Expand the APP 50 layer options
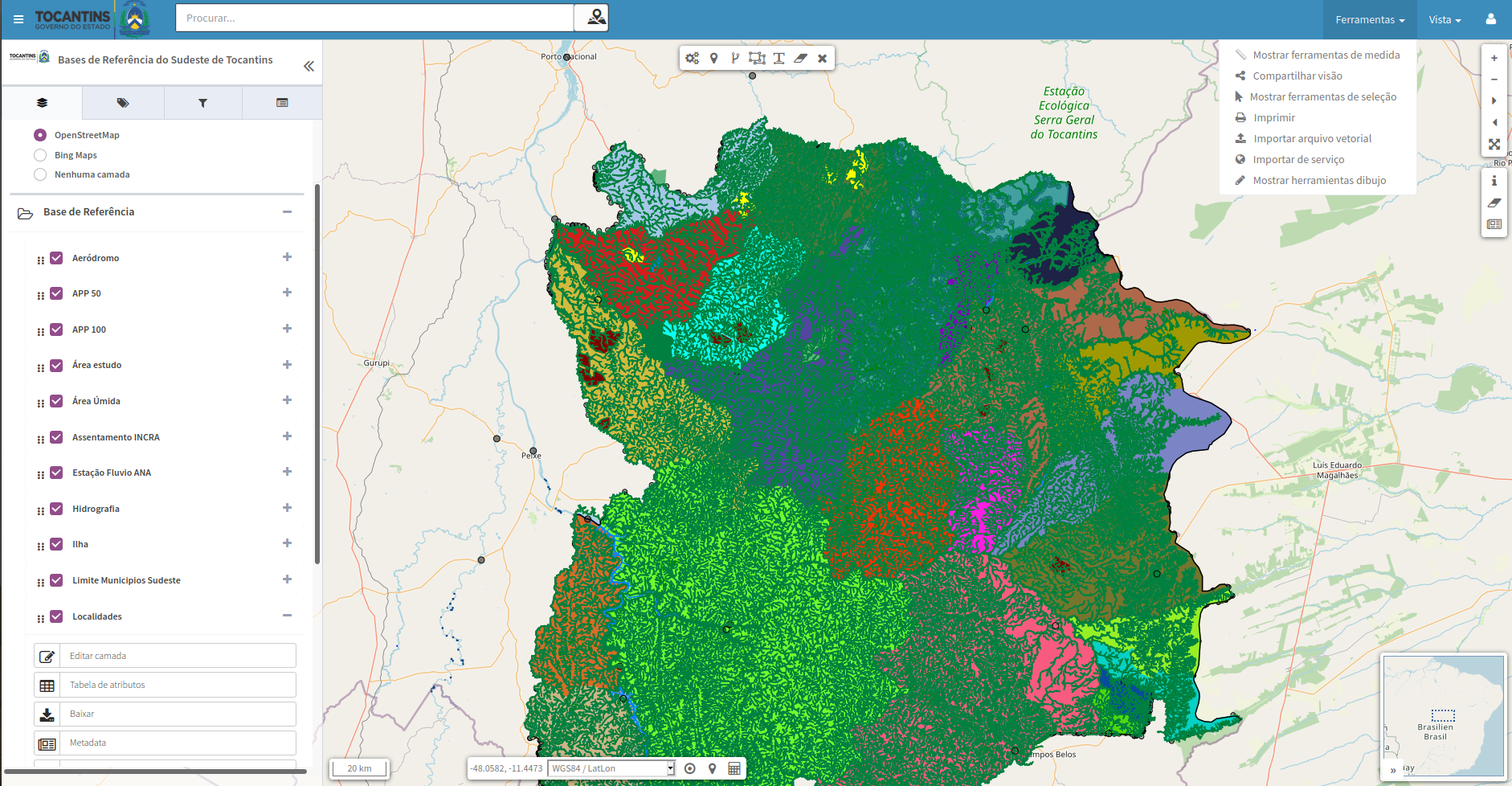This screenshot has width=1512, height=786. [x=287, y=293]
